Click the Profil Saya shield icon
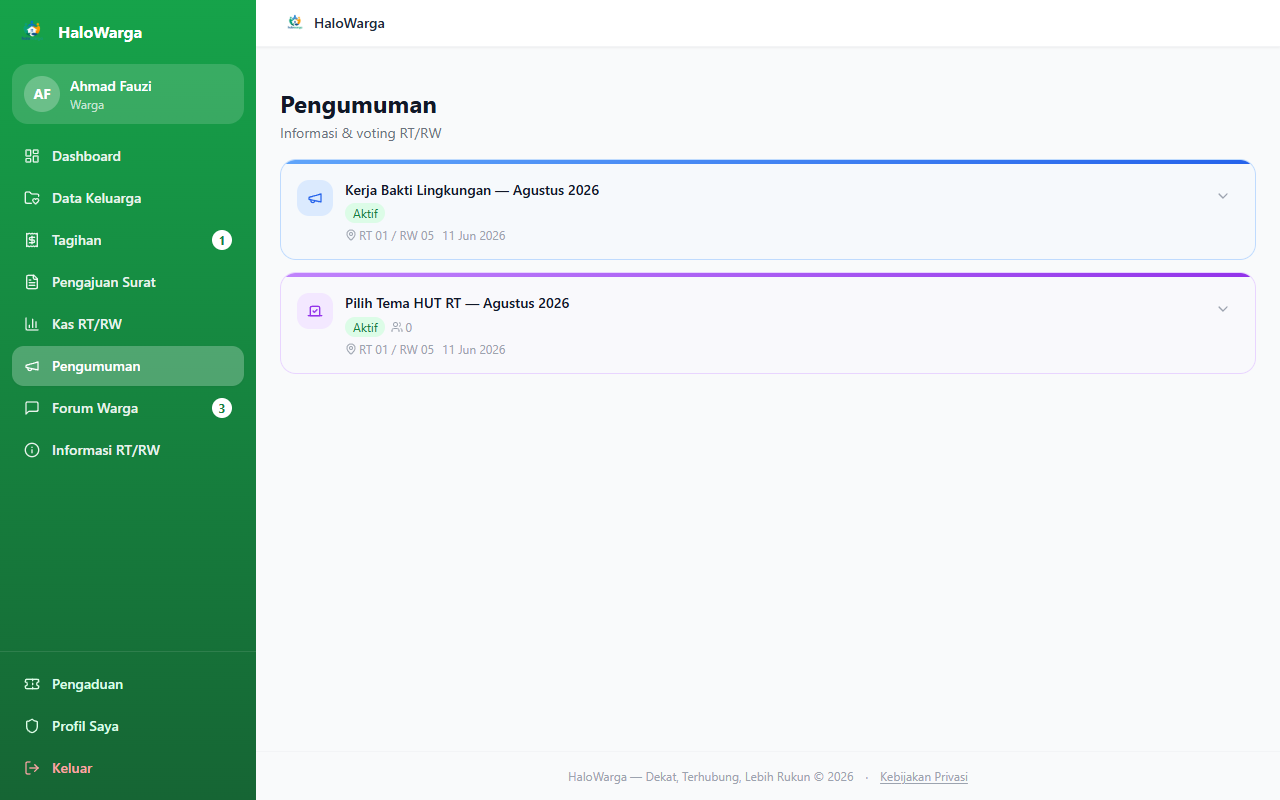1280x800 pixels. (32, 726)
